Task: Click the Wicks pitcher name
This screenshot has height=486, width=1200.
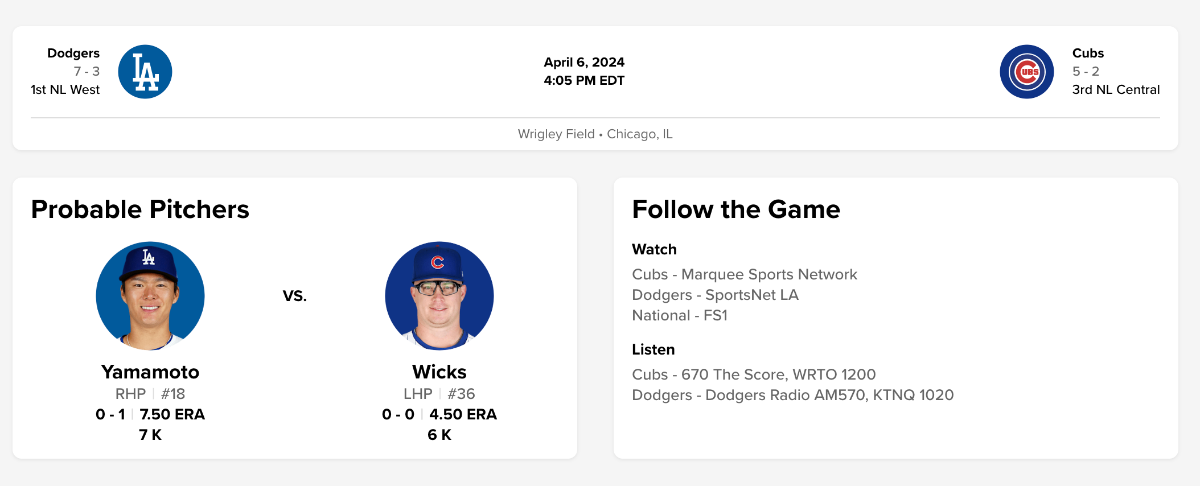Action: 439,372
